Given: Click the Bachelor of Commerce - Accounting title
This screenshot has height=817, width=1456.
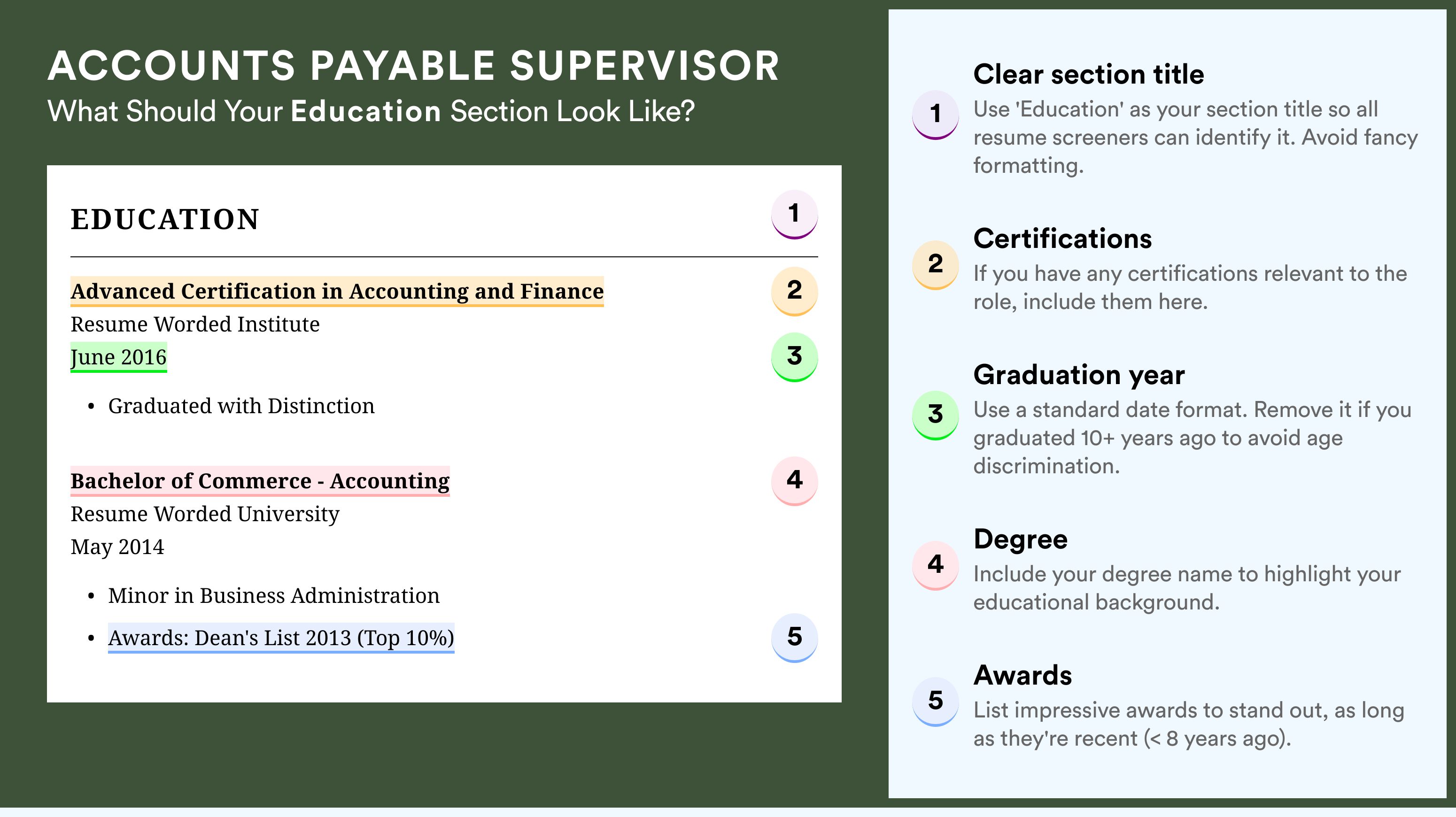Looking at the screenshot, I should click(260, 481).
